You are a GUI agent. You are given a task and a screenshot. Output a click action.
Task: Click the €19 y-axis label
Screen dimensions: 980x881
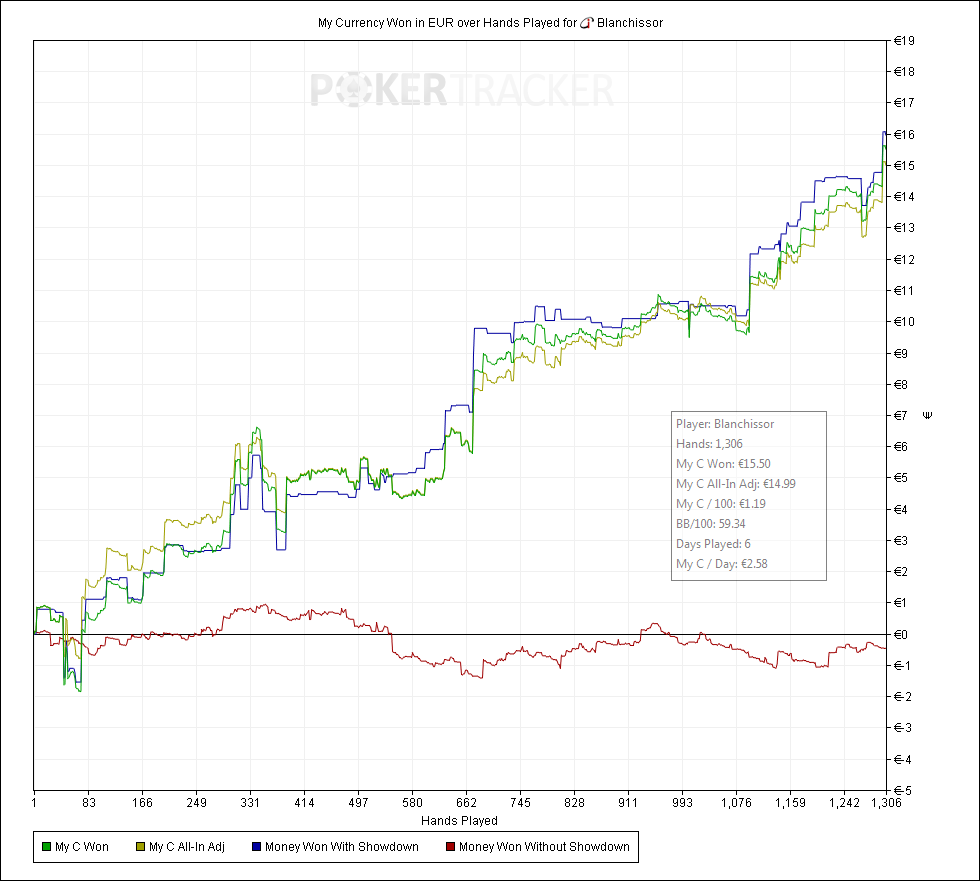904,41
